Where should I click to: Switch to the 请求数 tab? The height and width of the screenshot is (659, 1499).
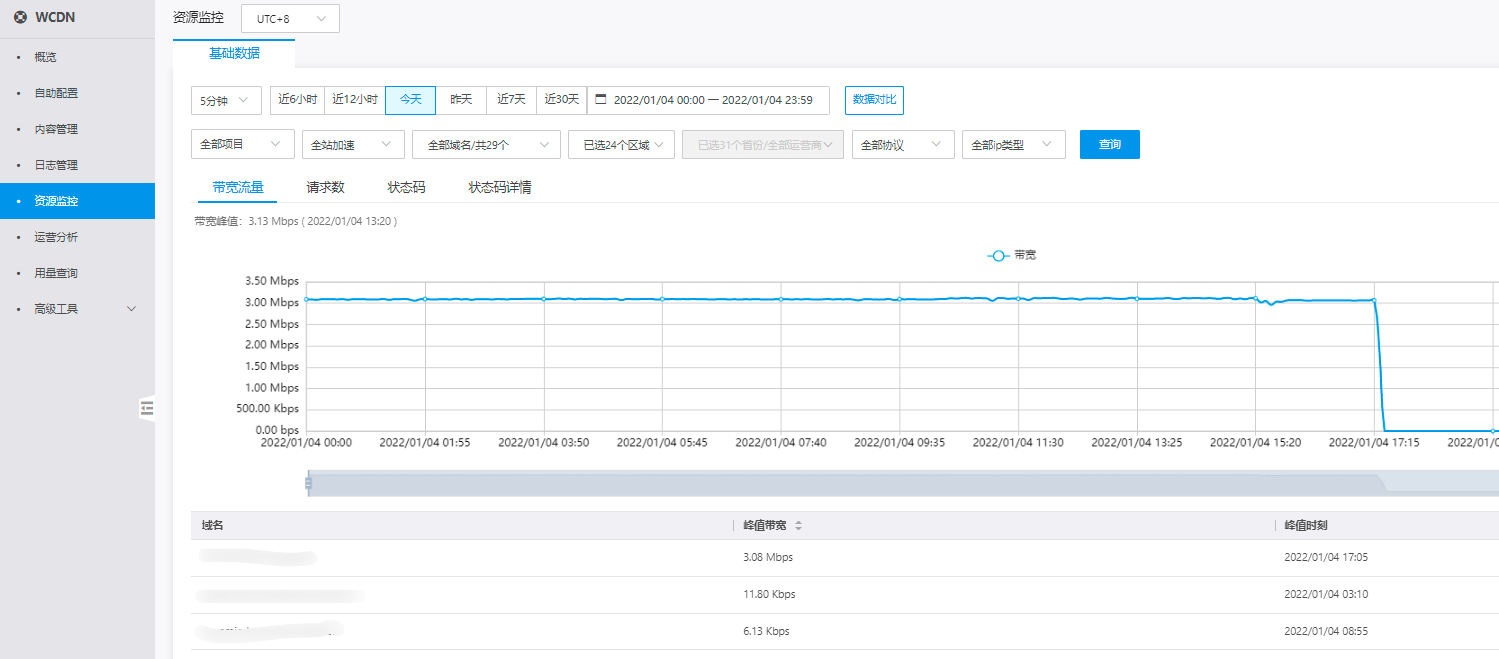(325, 187)
